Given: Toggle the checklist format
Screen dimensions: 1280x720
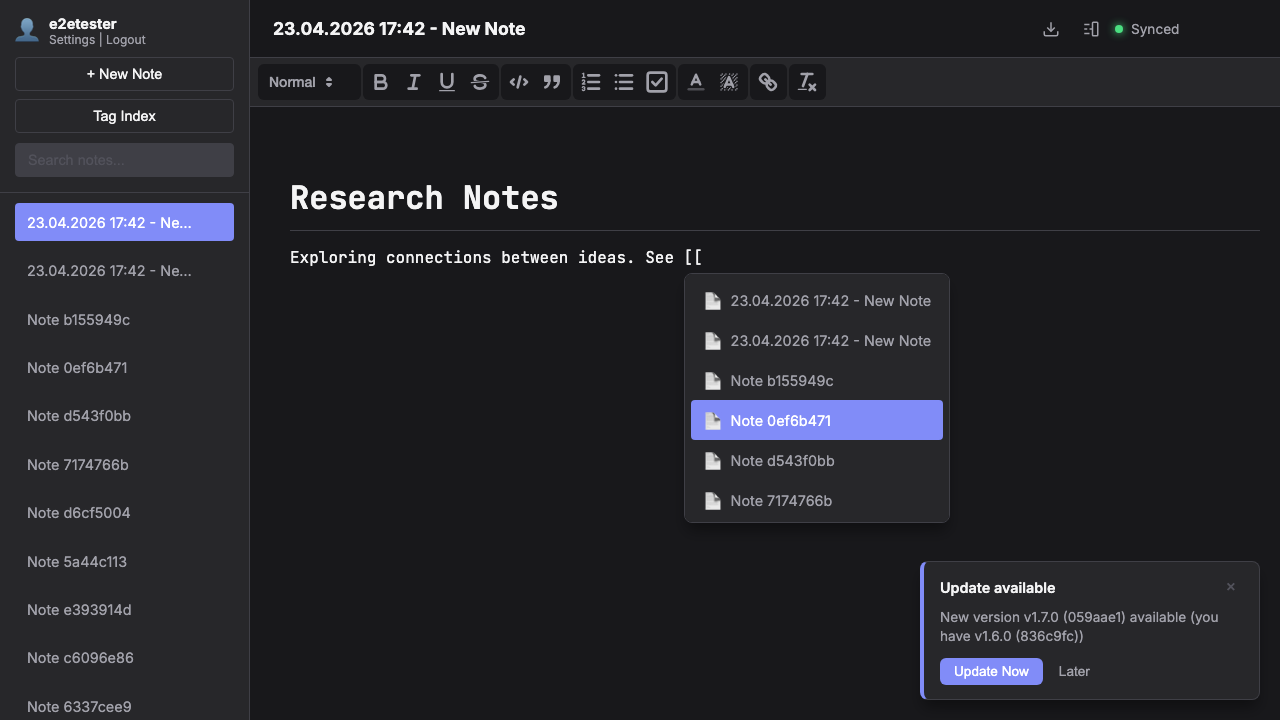Looking at the screenshot, I should [657, 82].
